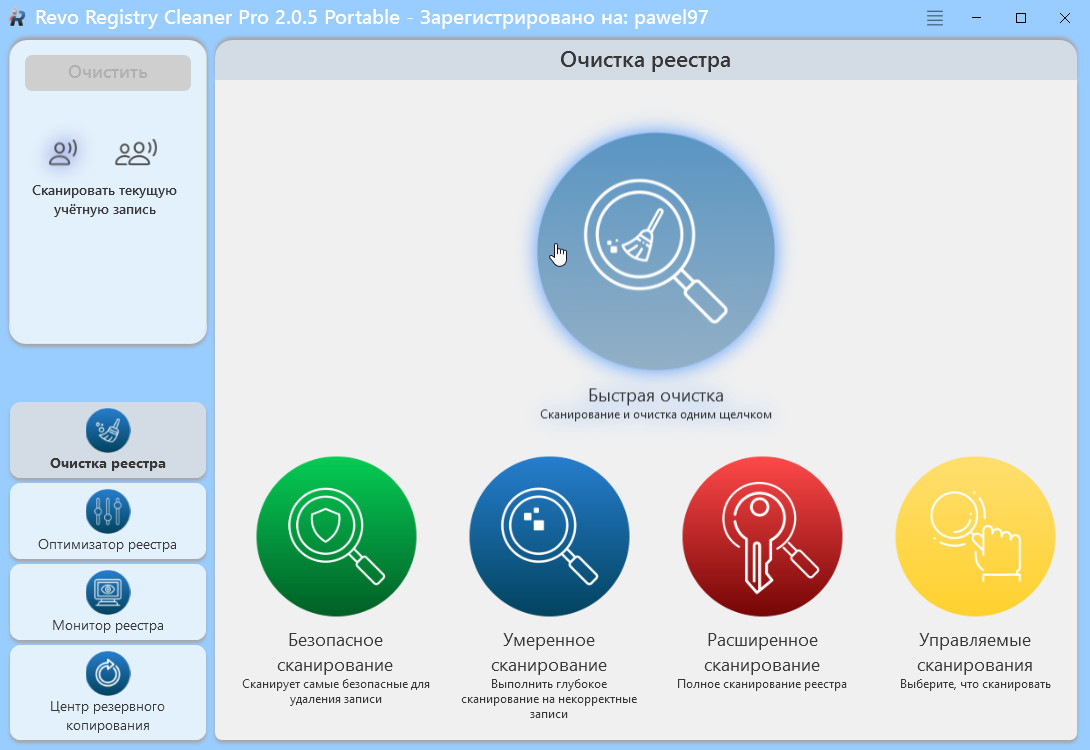Click the Умеренное сканирование text label
Image resolution: width=1090 pixels, height=750 pixels.
(x=549, y=652)
